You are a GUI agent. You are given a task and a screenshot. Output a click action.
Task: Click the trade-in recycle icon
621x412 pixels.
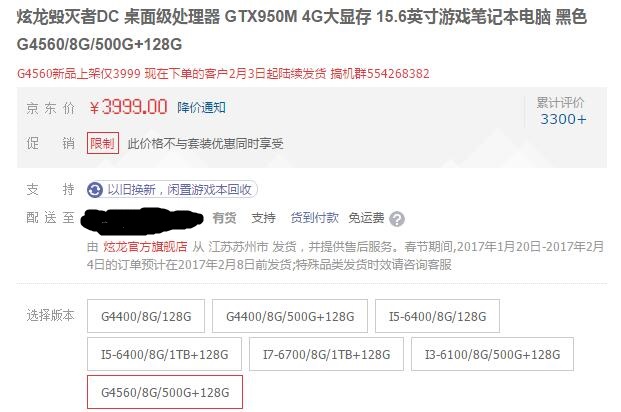click(95, 190)
